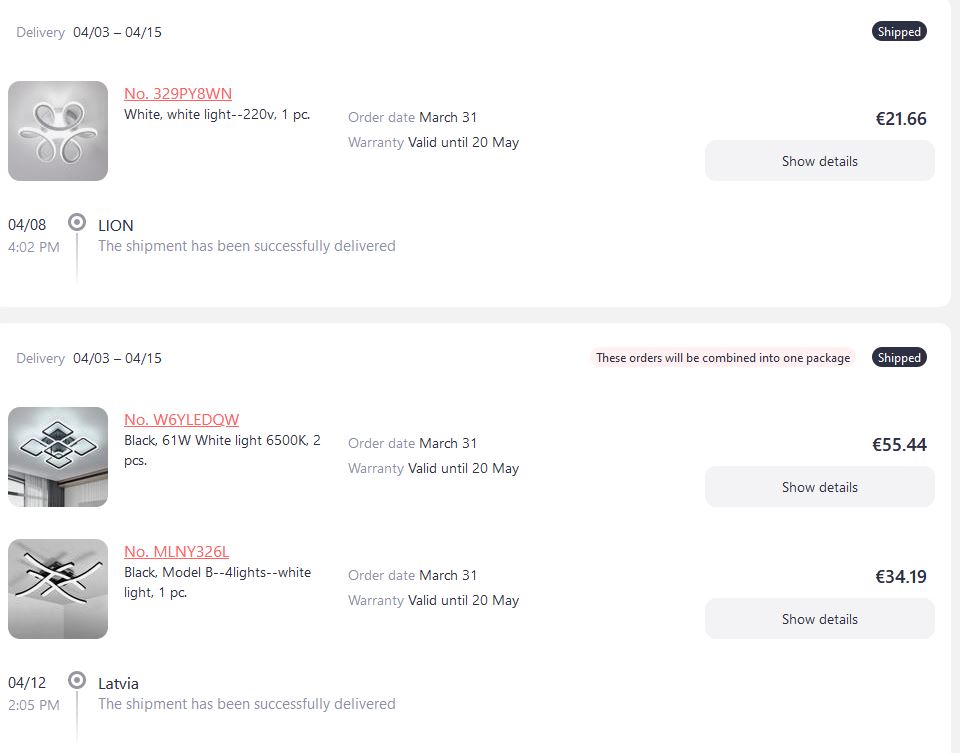Show details for the €21.66 order

point(820,161)
